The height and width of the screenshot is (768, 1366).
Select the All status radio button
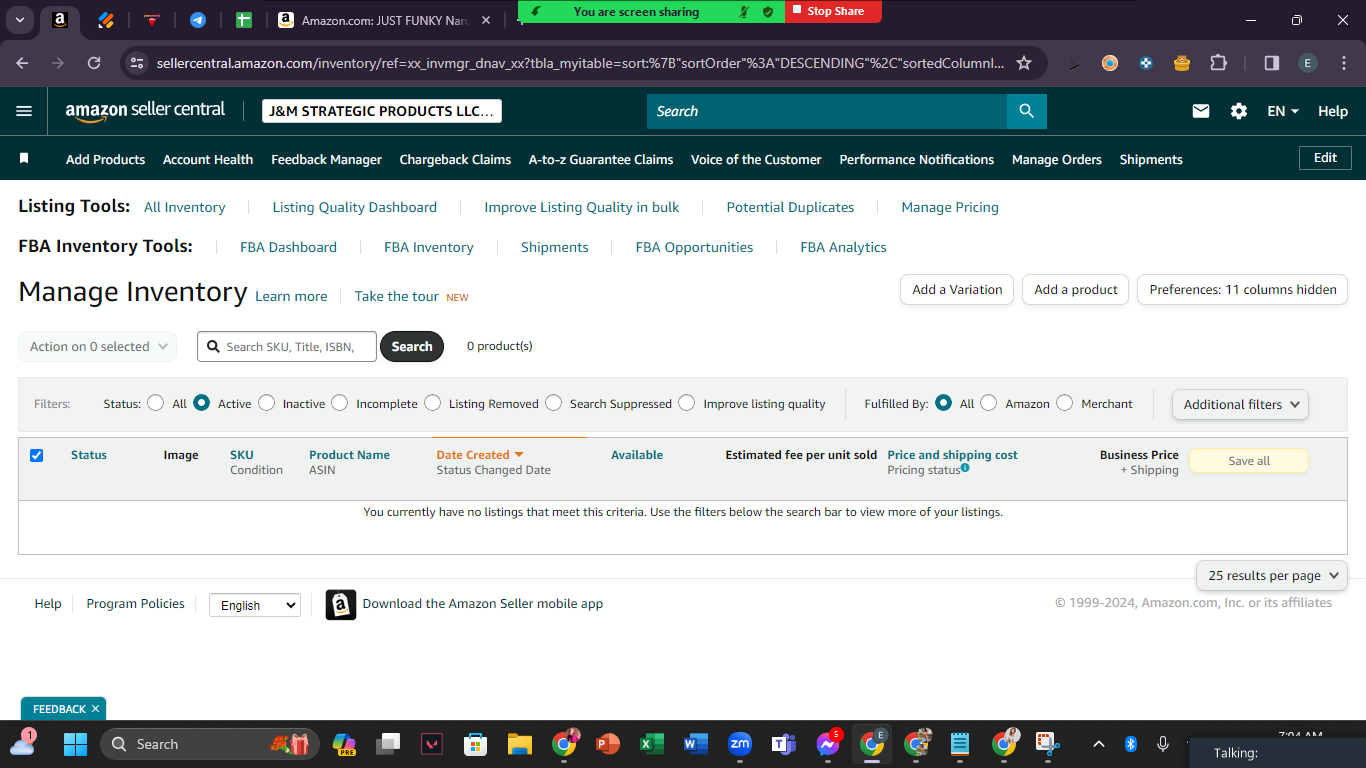tap(155, 403)
